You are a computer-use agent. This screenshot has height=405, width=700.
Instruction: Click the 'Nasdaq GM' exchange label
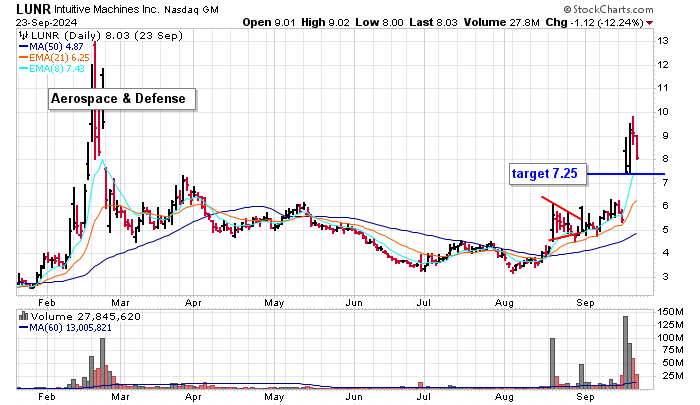coord(192,9)
